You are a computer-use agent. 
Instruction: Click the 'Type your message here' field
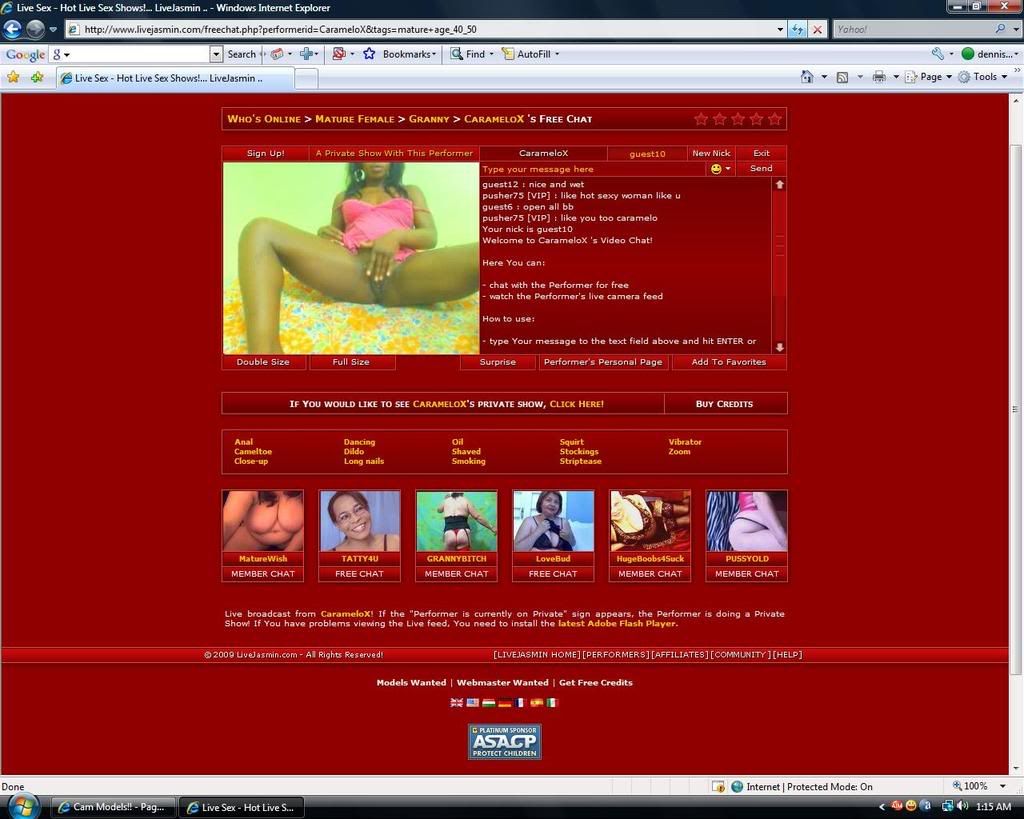[x=592, y=169]
